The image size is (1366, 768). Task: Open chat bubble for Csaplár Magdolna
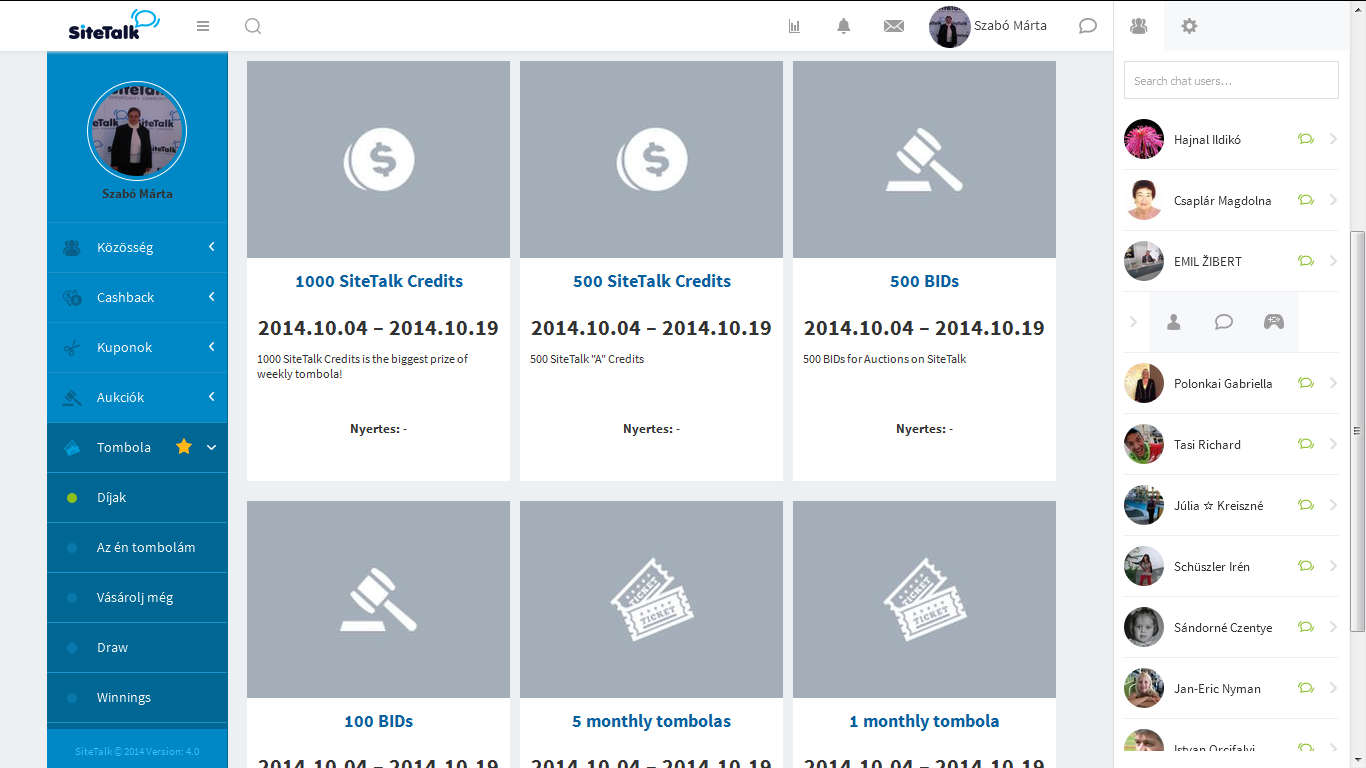1305,200
